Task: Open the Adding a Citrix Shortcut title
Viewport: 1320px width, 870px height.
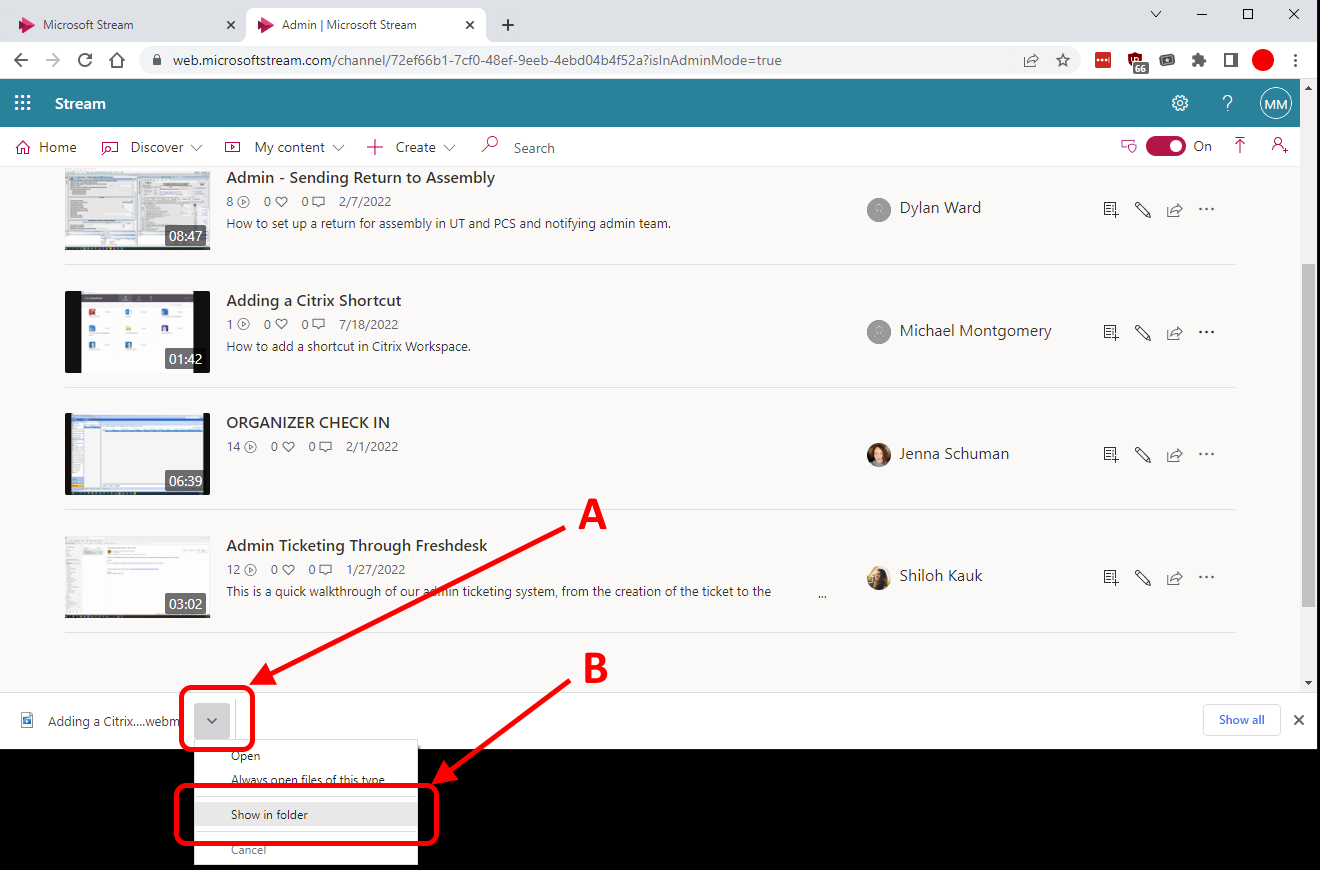Action: [x=314, y=301]
